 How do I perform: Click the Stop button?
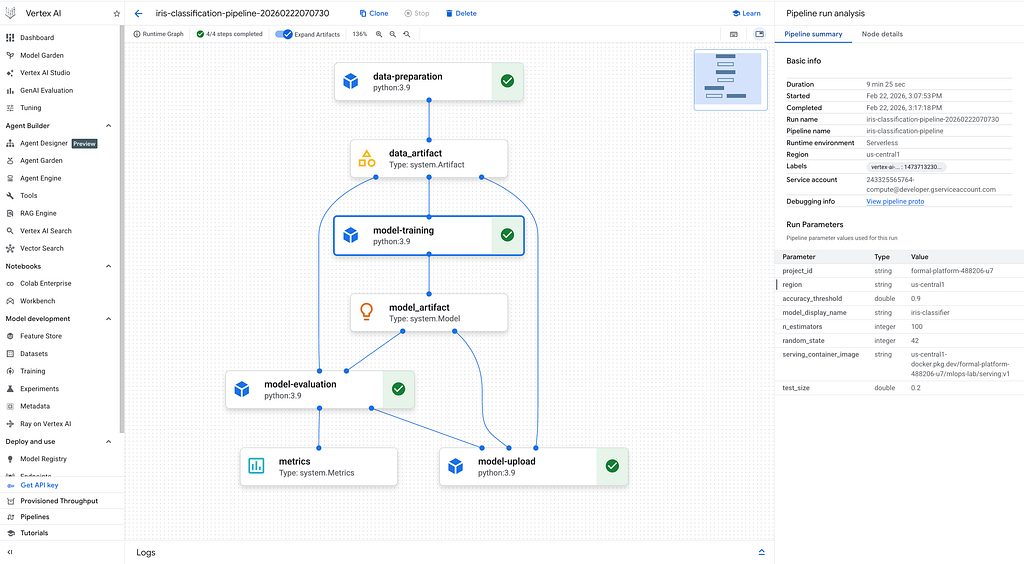[417, 13]
